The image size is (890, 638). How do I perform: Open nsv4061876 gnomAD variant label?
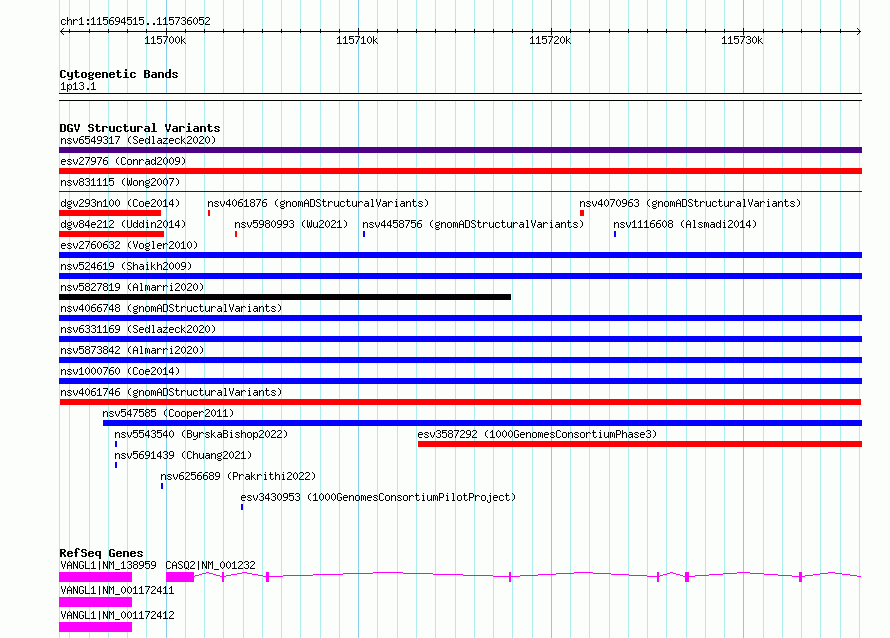[x=318, y=203]
